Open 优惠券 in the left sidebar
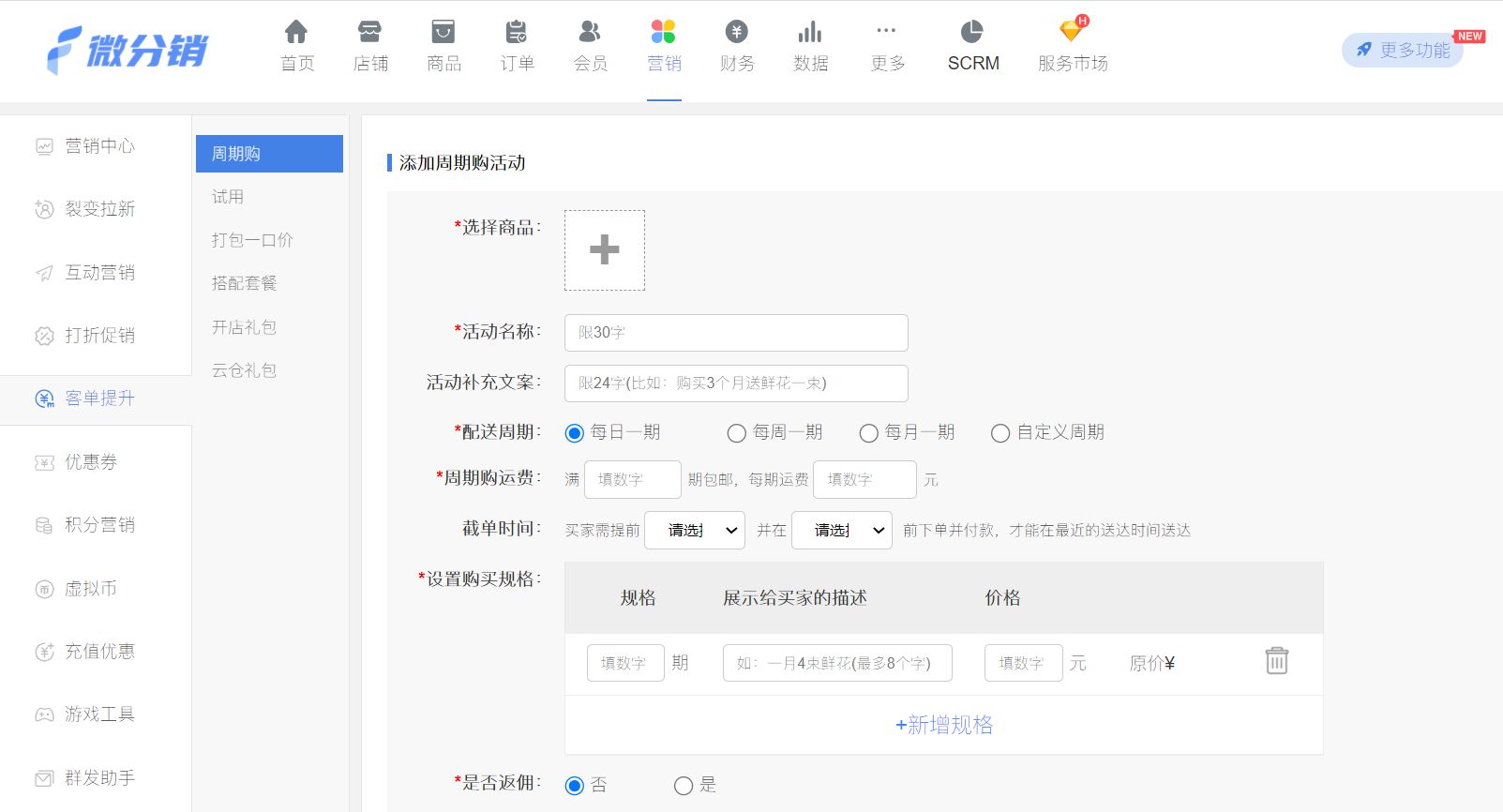Screen dimensions: 1503x812 pyautogui.click(x=91, y=462)
